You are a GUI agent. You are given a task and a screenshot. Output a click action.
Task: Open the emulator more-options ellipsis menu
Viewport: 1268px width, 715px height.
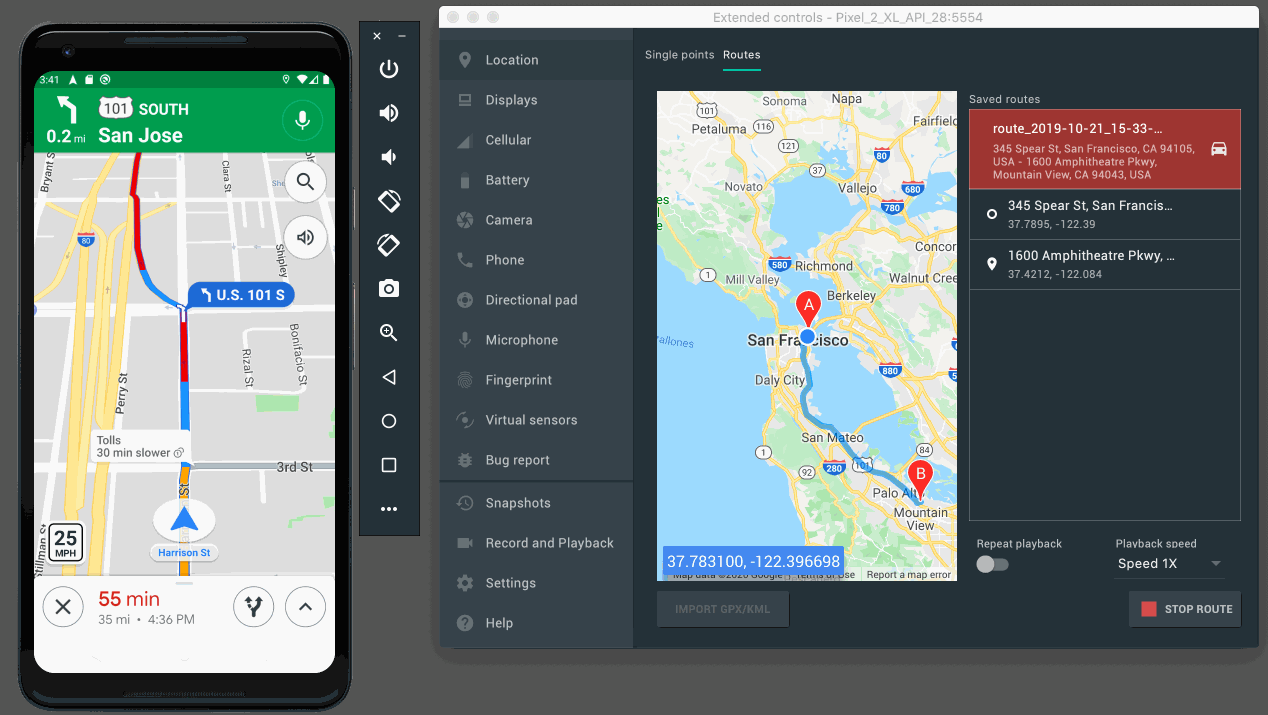(388, 508)
